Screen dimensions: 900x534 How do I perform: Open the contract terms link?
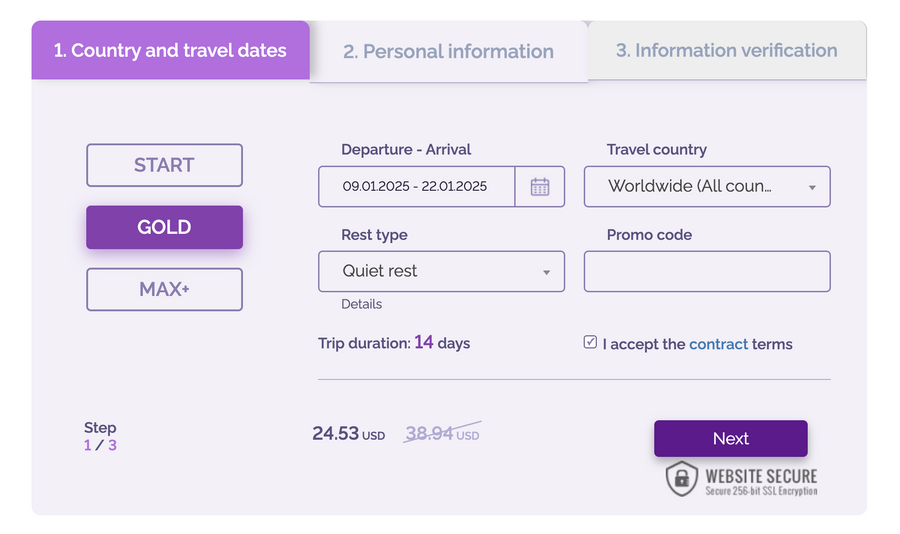[x=718, y=344]
